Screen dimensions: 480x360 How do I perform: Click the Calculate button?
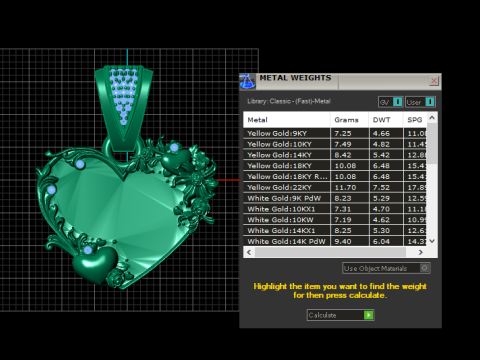click(x=340, y=315)
